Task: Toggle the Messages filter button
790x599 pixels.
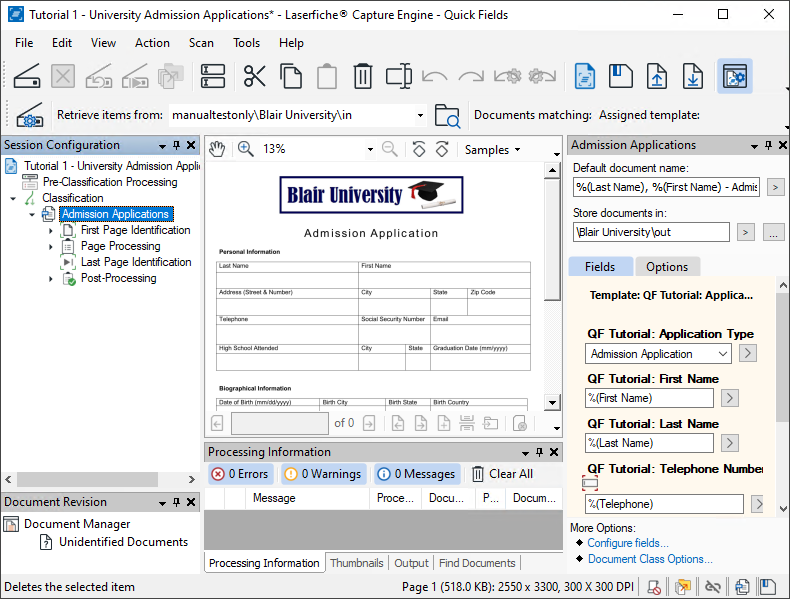Action: [415, 474]
